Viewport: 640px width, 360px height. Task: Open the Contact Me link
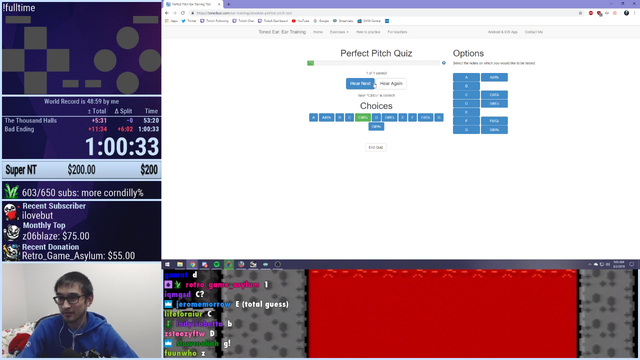point(533,32)
